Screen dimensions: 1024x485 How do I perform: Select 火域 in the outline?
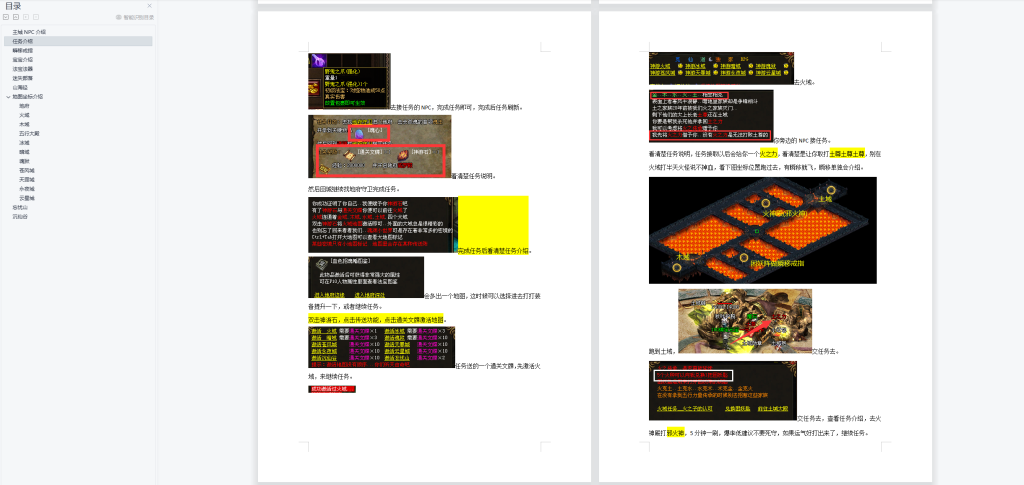[x=24, y=115]
